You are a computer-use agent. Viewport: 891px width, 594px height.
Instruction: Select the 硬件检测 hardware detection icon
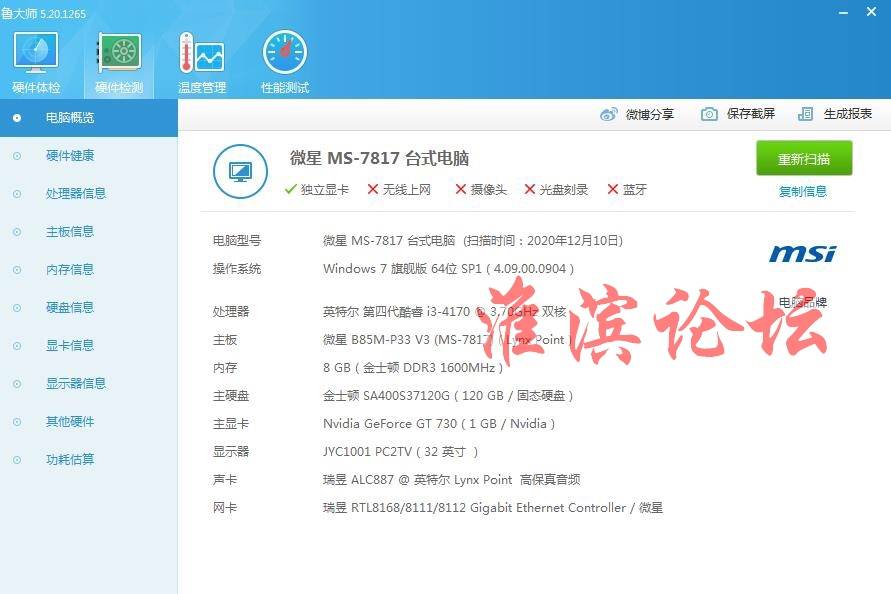point(119,53)
